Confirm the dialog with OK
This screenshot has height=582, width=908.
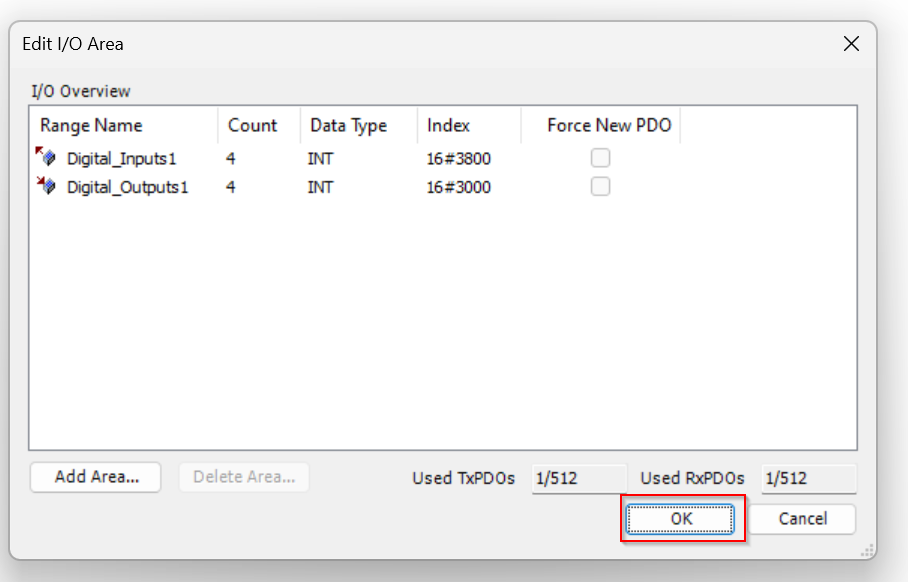(x=680, y=518)
